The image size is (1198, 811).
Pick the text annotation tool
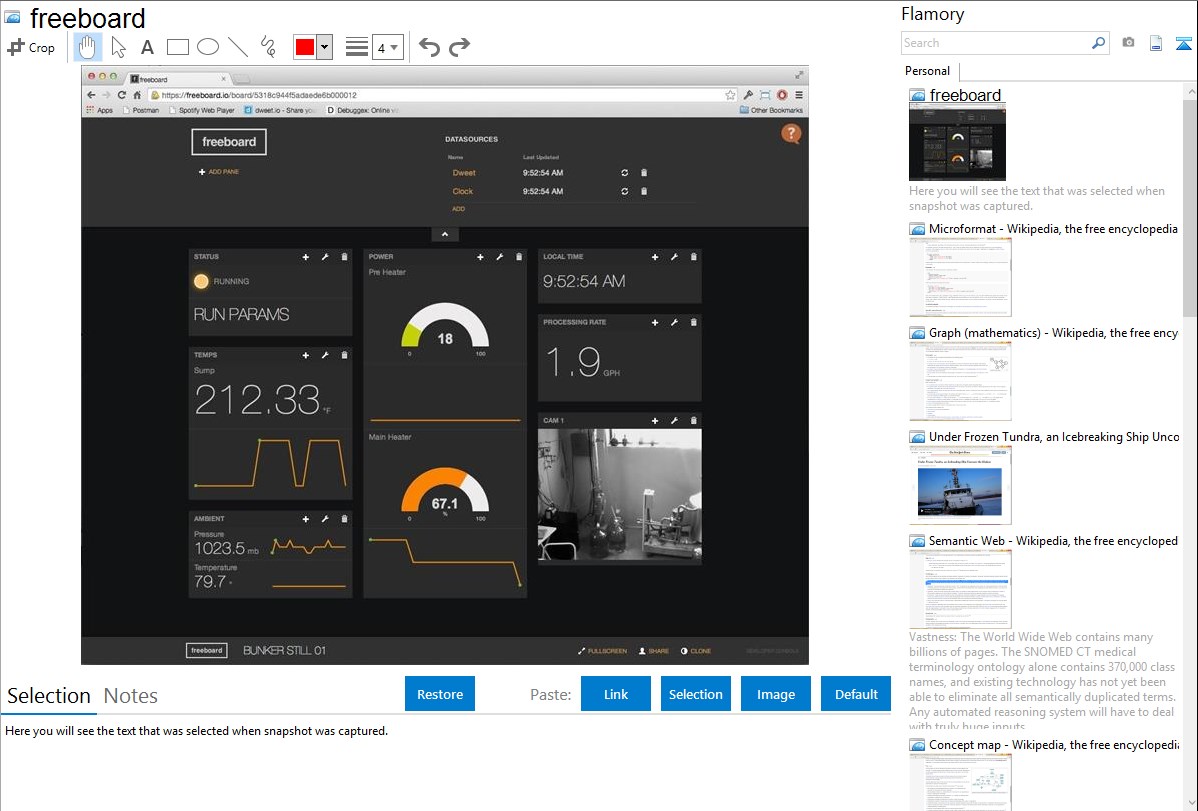tap(147, 47)
